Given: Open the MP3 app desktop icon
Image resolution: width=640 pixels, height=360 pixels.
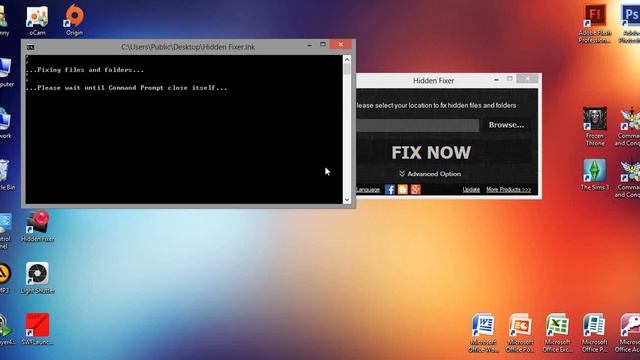Looking at the screenshot, I should point(5,274).
